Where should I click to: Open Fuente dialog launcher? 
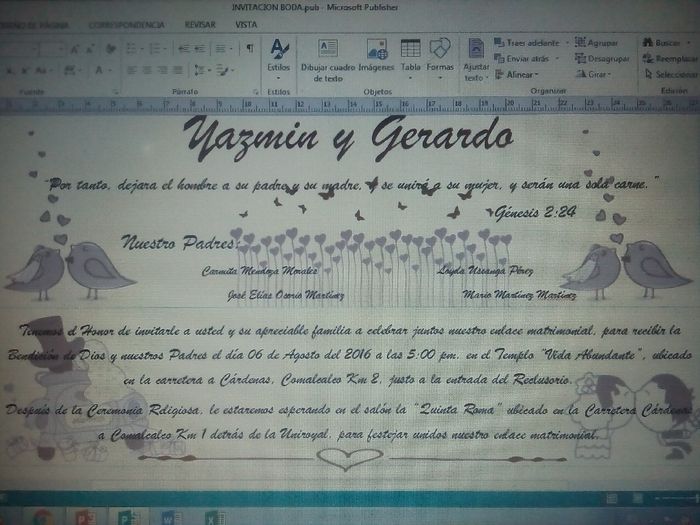[x=116, y=92]
